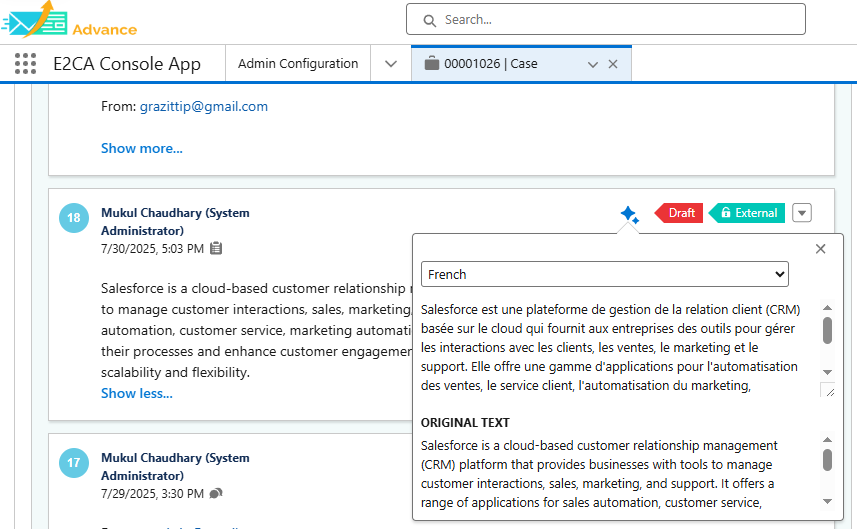Click the 7/30/2025, 5:03 PM timestamp
857x529 pixels.
click(x=152, y=249)
